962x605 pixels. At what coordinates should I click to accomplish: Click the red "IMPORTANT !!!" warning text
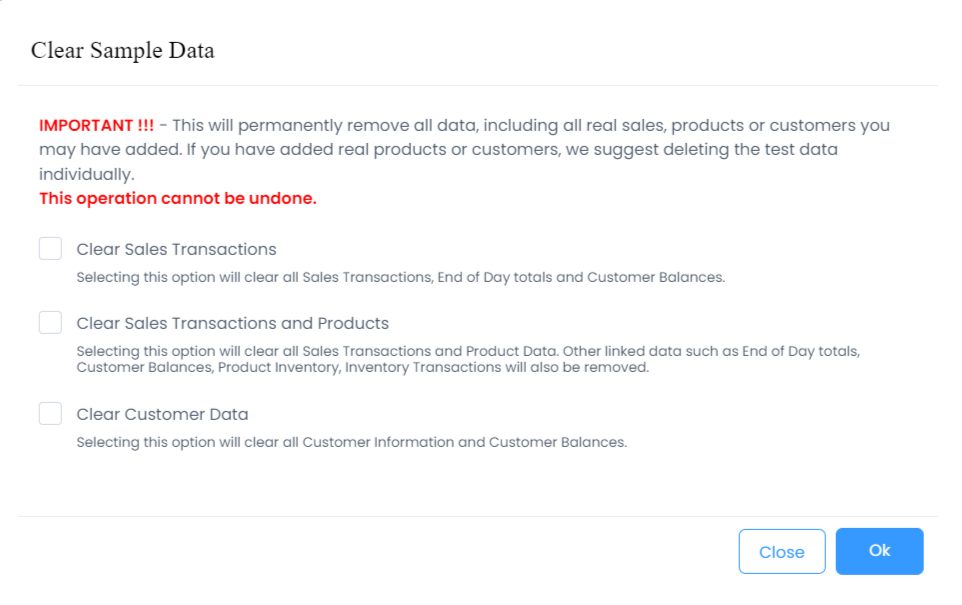pos(96,126)
